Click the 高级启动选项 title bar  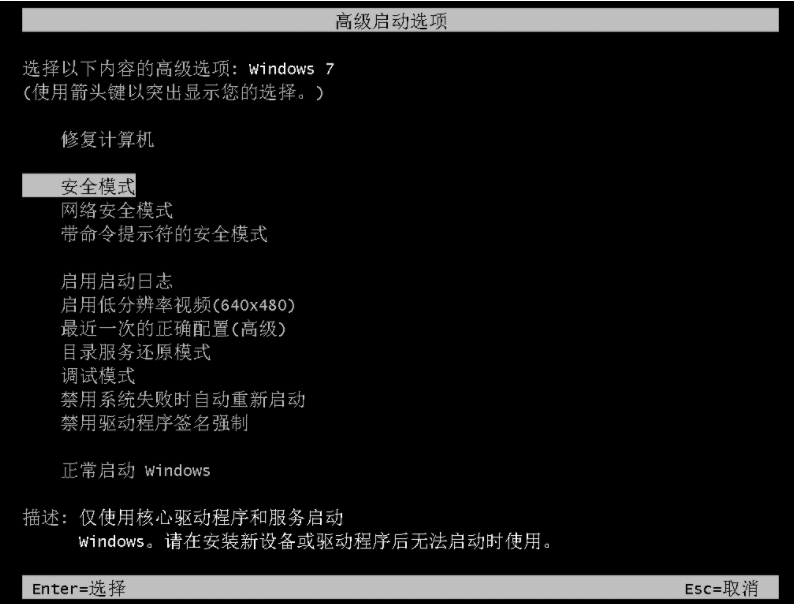pyautogui.click(x=400, y=21)
